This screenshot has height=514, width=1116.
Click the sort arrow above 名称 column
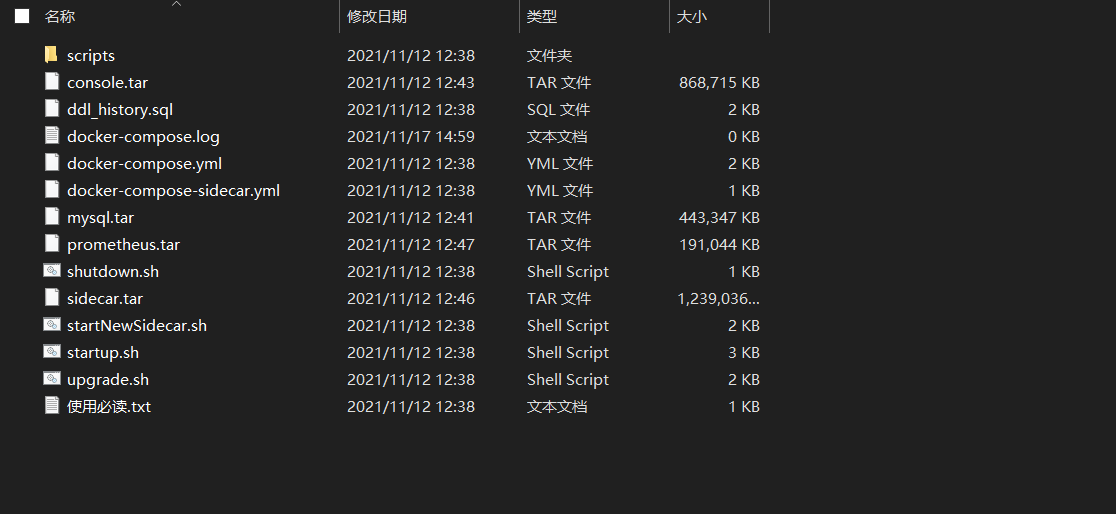pyautogui.click(x=176, y=4)
